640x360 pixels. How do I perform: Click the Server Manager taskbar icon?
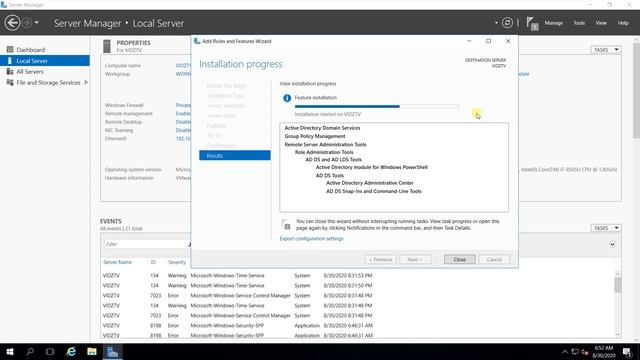tap(113, 351)
